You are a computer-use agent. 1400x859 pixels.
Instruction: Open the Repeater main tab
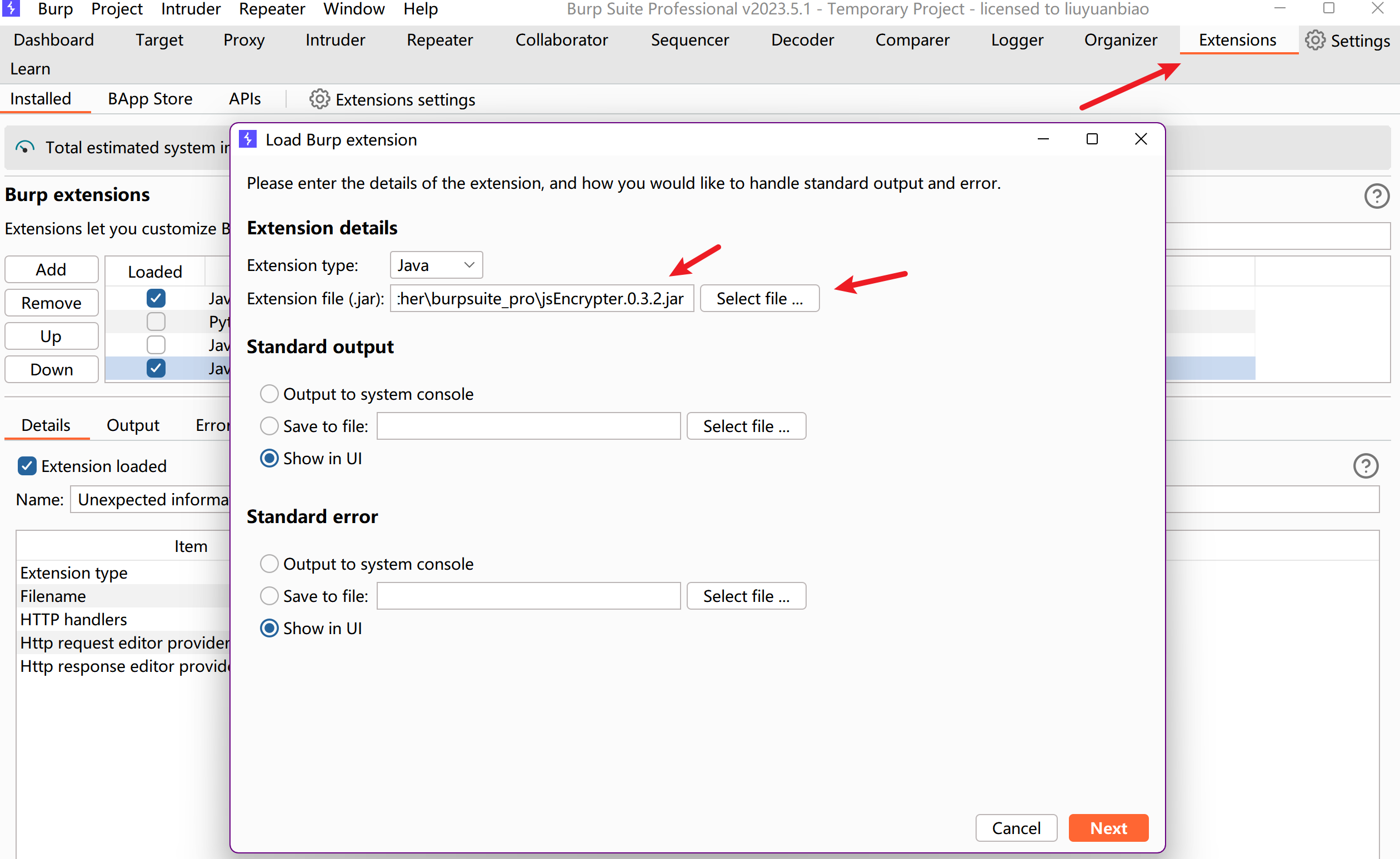[439, 40]
